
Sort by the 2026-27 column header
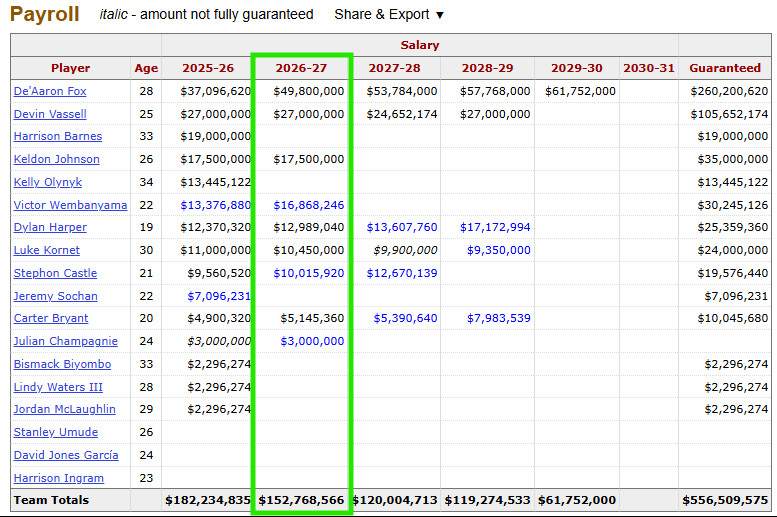(301, 68)
